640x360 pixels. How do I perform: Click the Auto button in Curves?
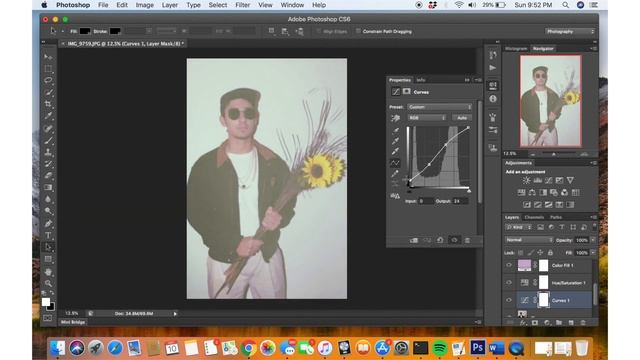click(x=462, y=118)
